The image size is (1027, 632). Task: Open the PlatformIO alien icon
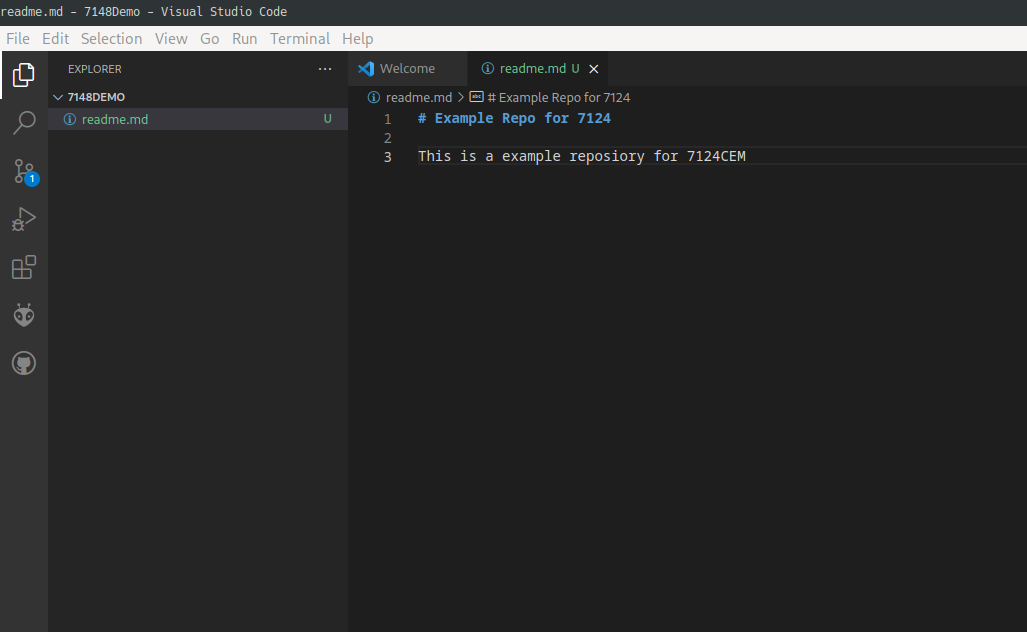(24, 315)
